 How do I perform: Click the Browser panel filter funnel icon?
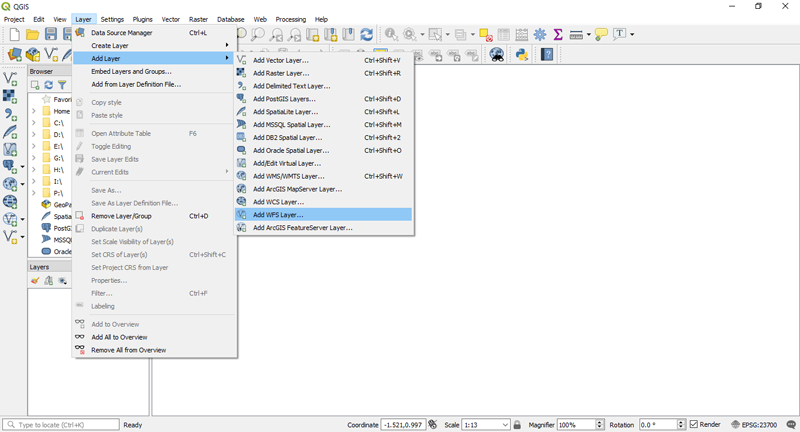point(62,85)
